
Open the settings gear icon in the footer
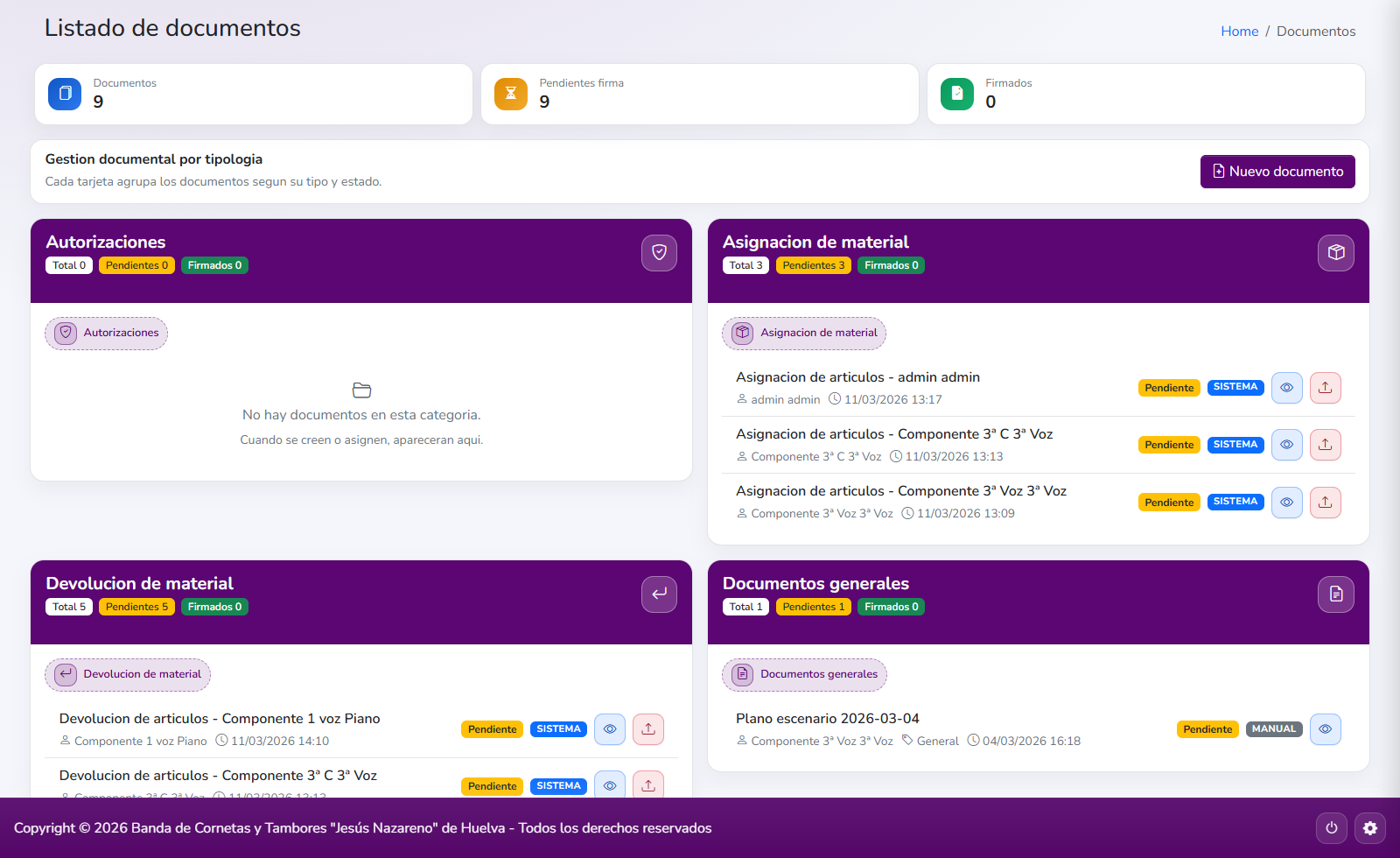[1370, 827]
